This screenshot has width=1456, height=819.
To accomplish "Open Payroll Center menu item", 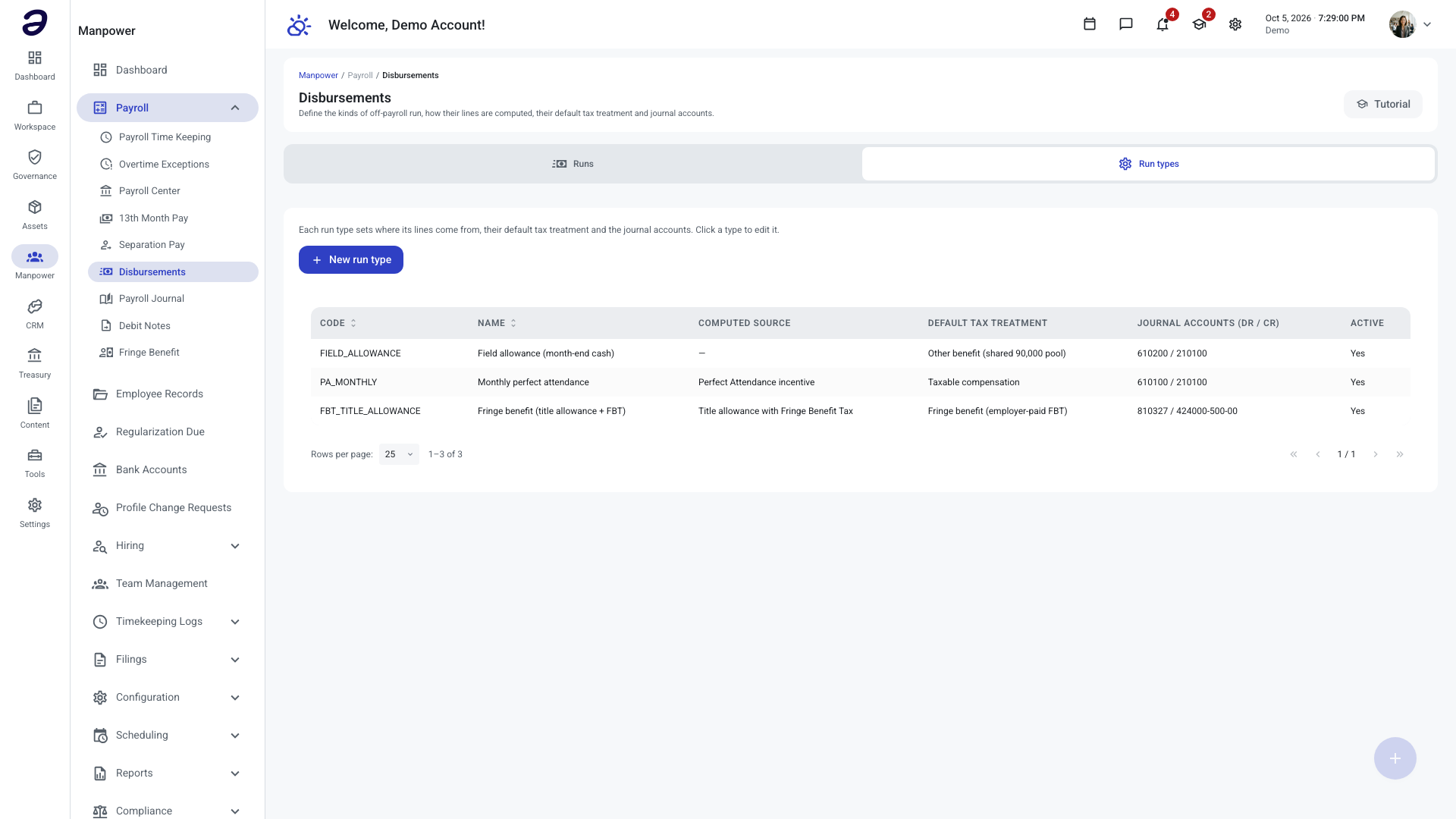I will point(173,191).
